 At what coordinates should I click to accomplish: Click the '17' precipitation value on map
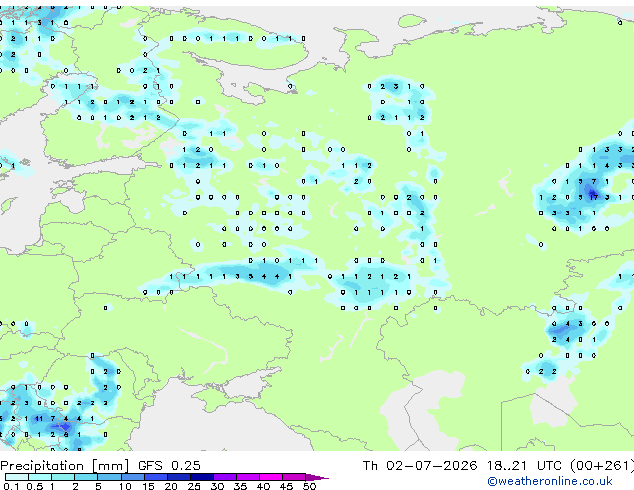[594, 197]
